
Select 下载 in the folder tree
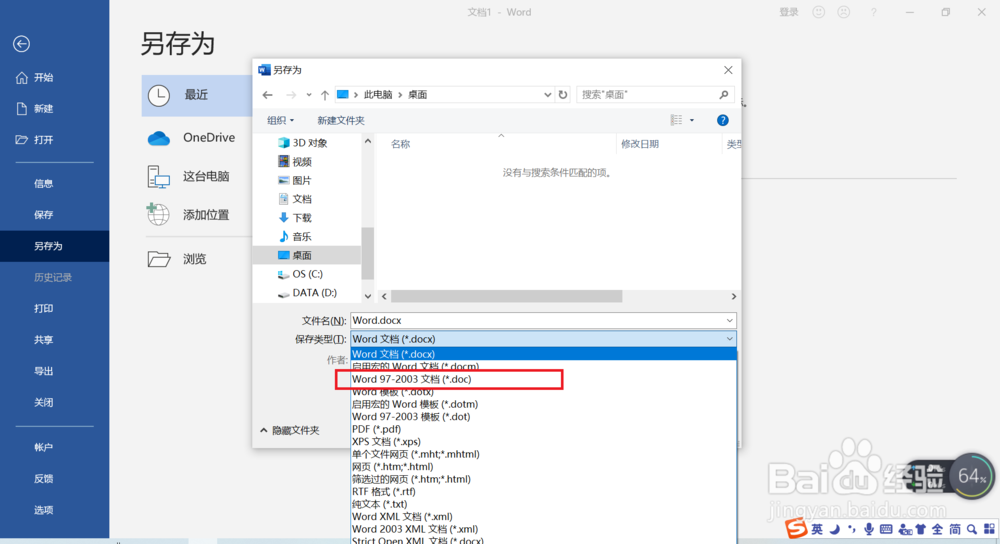click(295, 218)
